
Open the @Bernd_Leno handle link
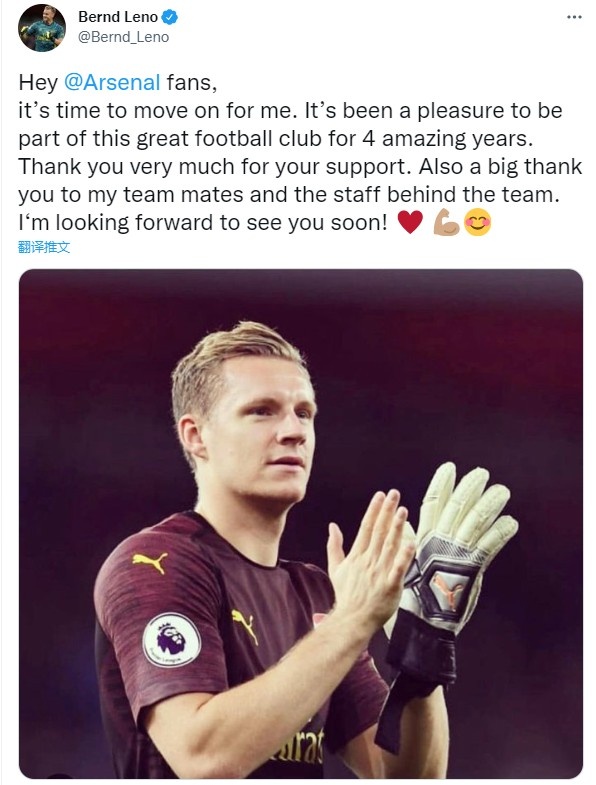click(x=123, y=38)
